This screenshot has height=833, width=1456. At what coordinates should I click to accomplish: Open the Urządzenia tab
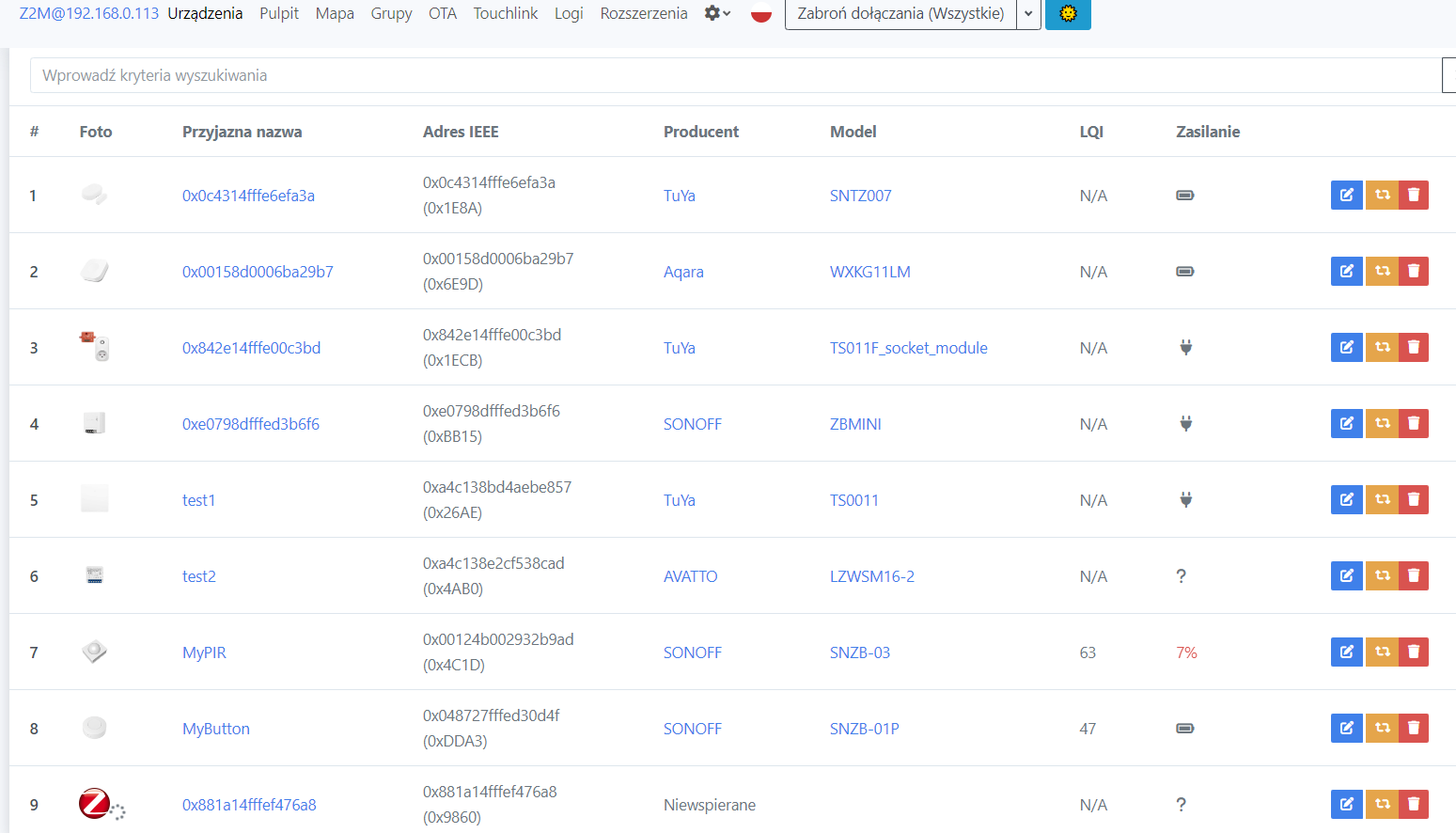pyautogui.click(x=205, y=13)
